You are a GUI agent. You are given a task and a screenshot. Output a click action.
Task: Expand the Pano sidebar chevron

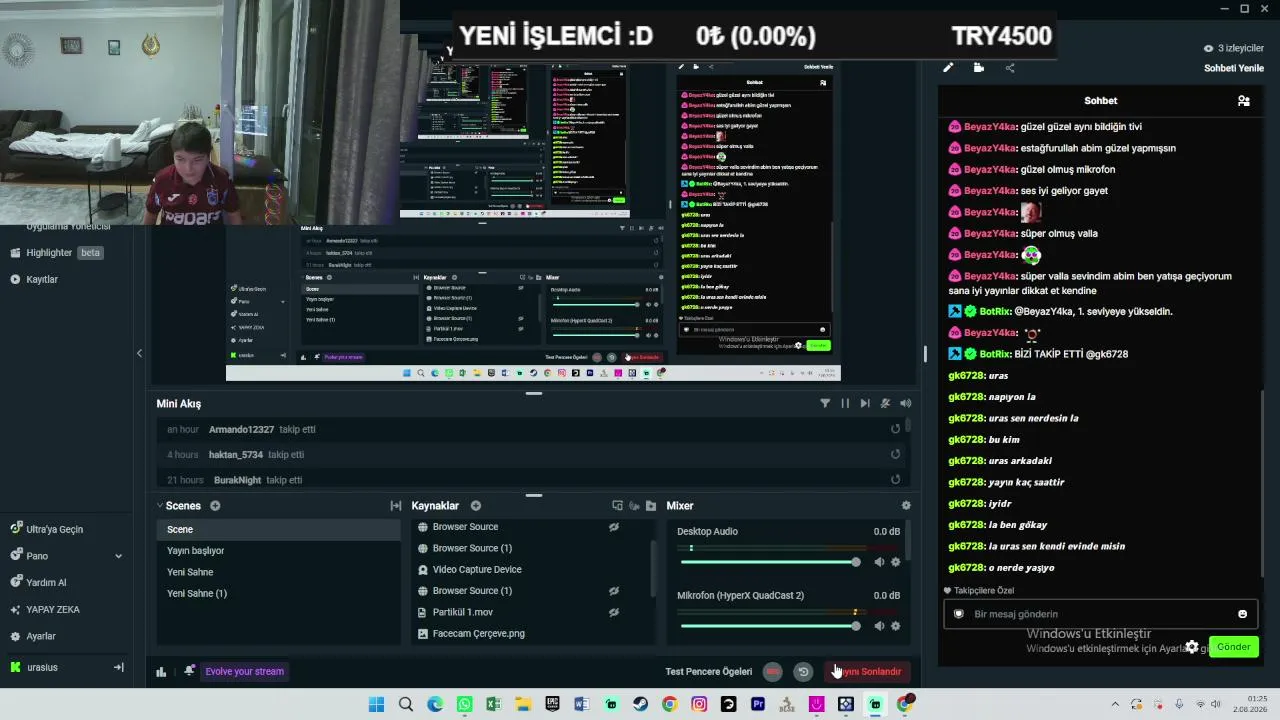click(x=118, y=556)
